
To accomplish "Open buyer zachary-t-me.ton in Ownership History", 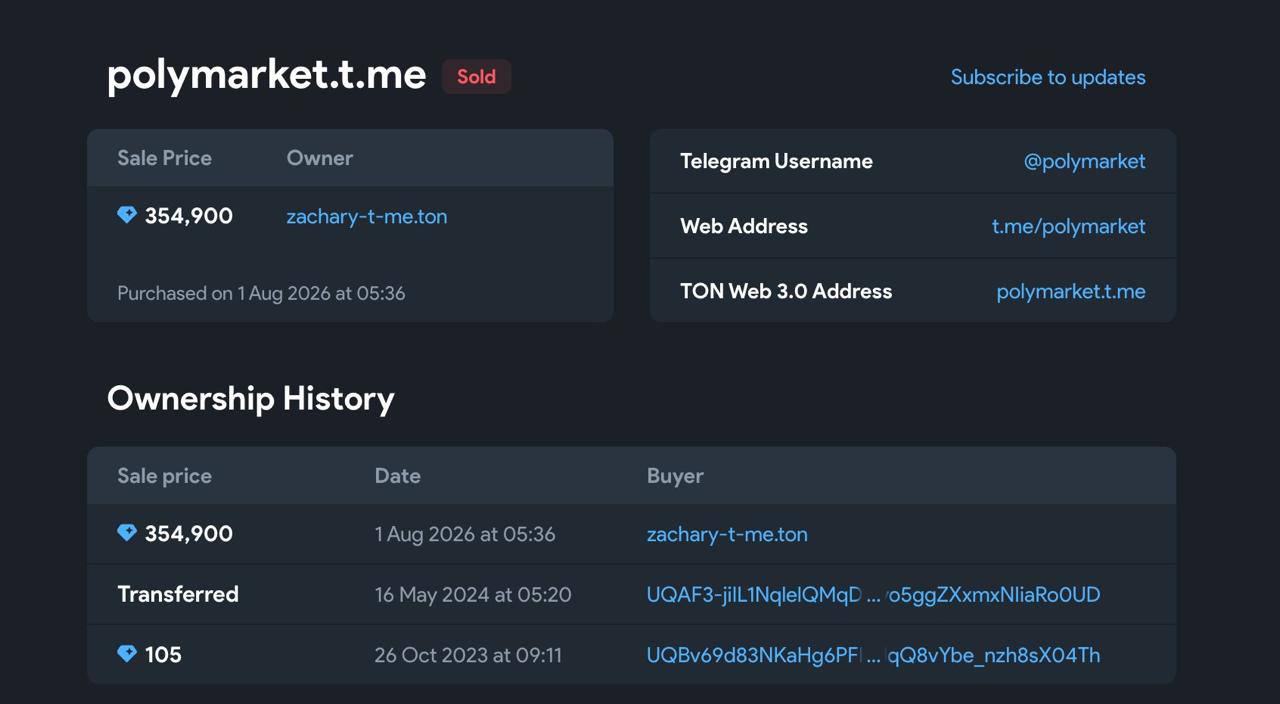I will pyautogui.click(x=727, y=534).
